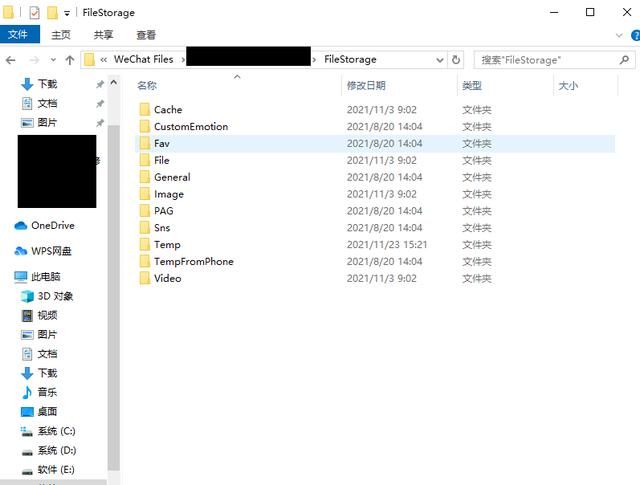Sort by the 修改日期 column header
This screenshot has height=485, width=640.
[x=366, y=86]
